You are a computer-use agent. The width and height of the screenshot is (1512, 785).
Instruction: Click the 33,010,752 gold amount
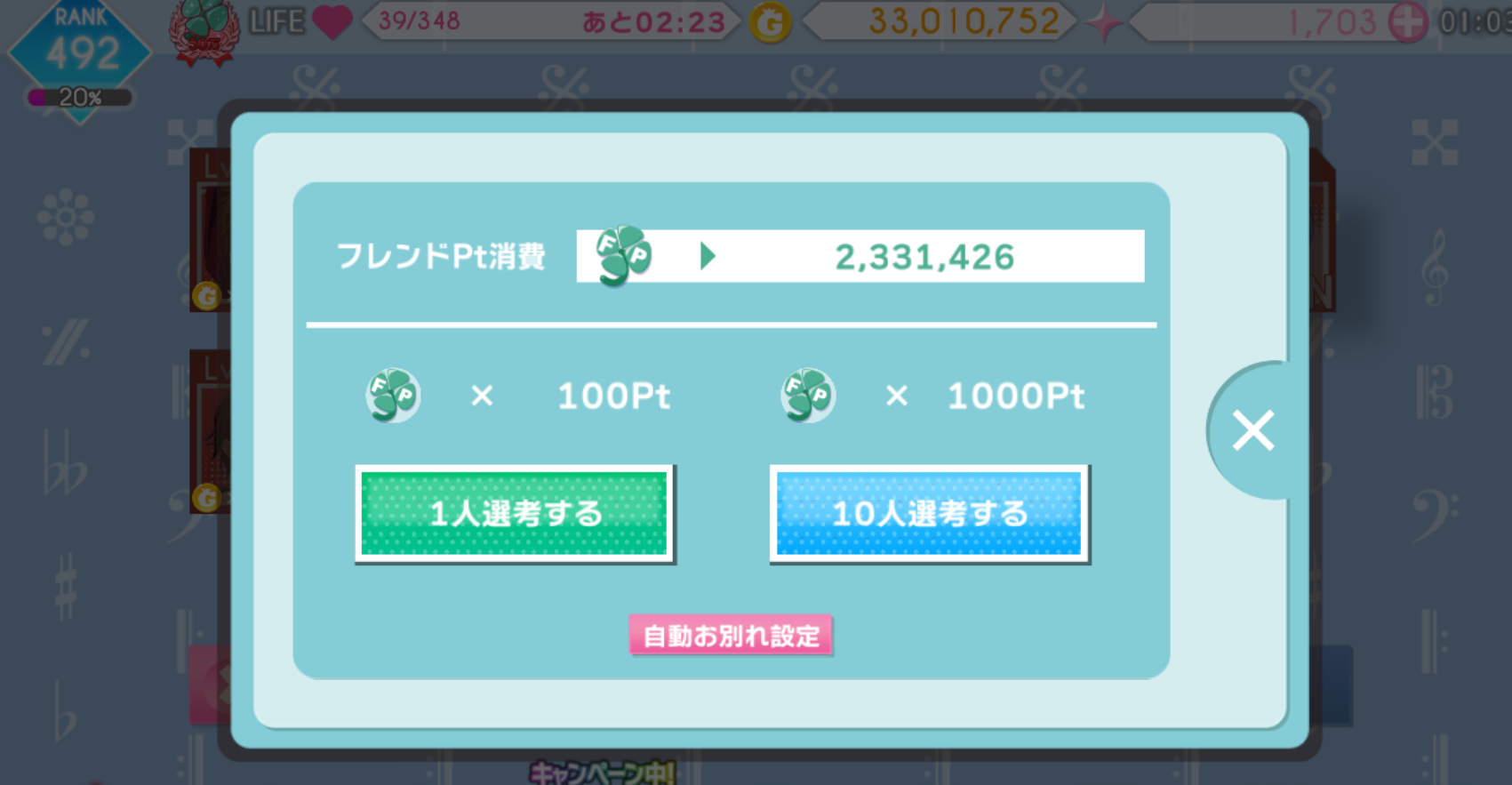tap(964, 21)
